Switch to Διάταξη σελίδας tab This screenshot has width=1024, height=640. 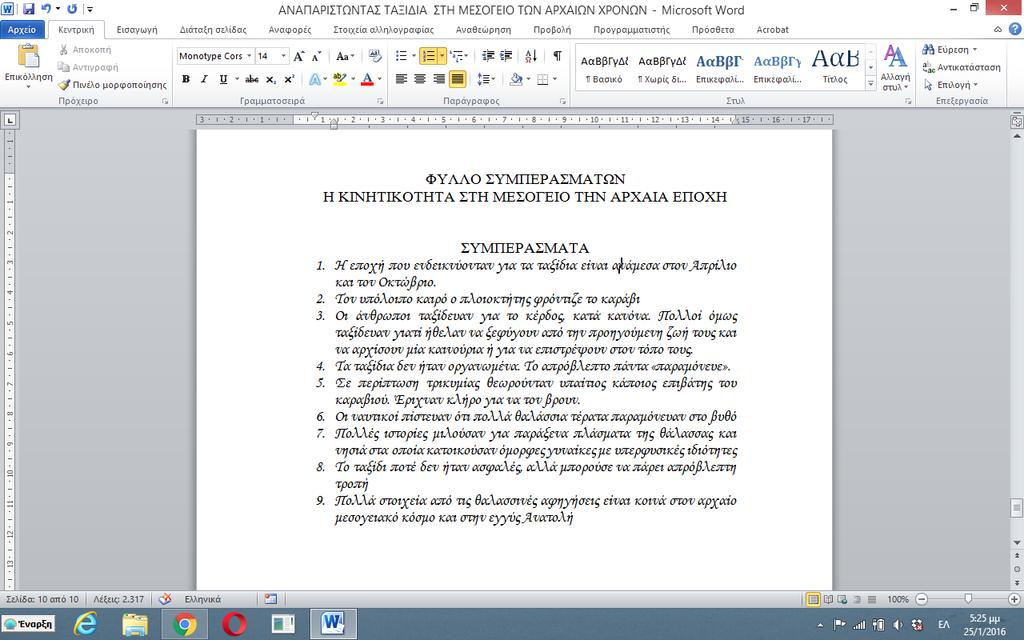click(x=213, y=29)
